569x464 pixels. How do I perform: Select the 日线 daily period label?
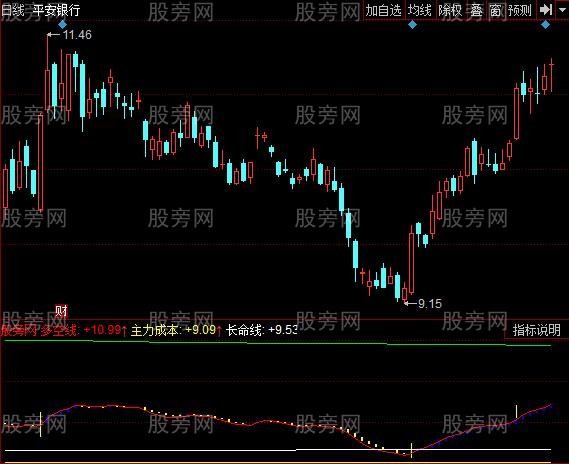(x=13, y=10)
